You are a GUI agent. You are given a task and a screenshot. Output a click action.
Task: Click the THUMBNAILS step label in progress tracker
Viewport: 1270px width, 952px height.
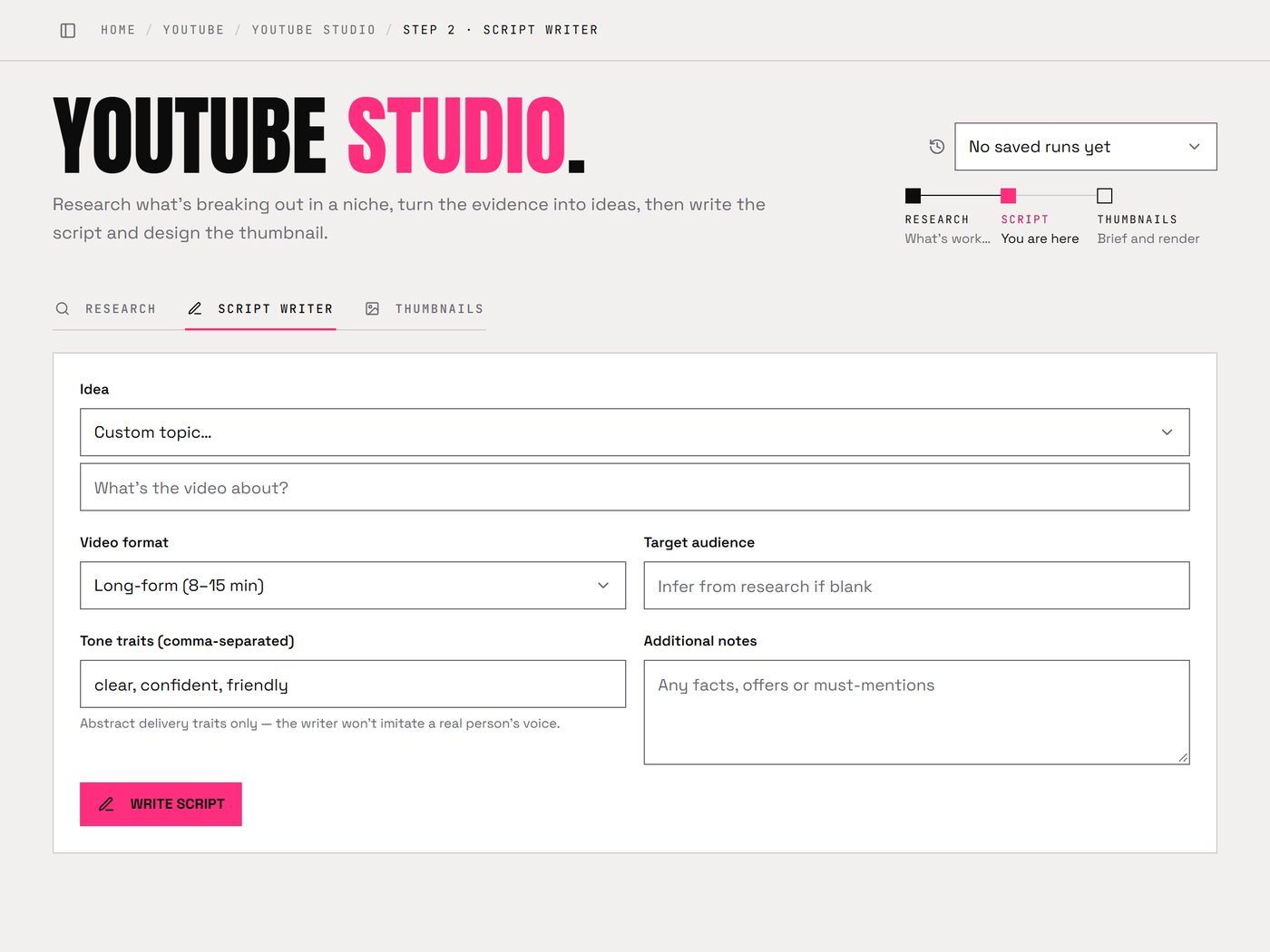pos(1138,219)
